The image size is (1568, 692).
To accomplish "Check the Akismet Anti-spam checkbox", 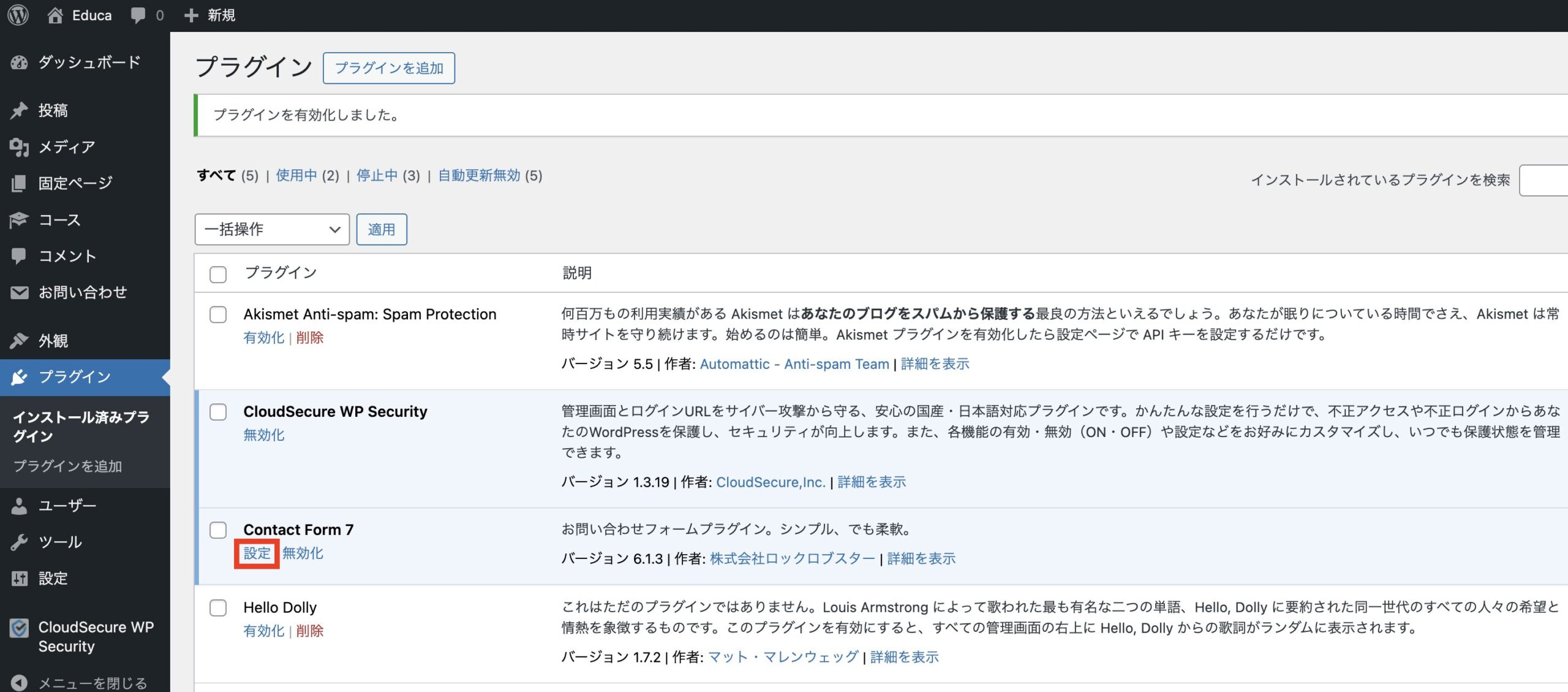I will point(218,315).
